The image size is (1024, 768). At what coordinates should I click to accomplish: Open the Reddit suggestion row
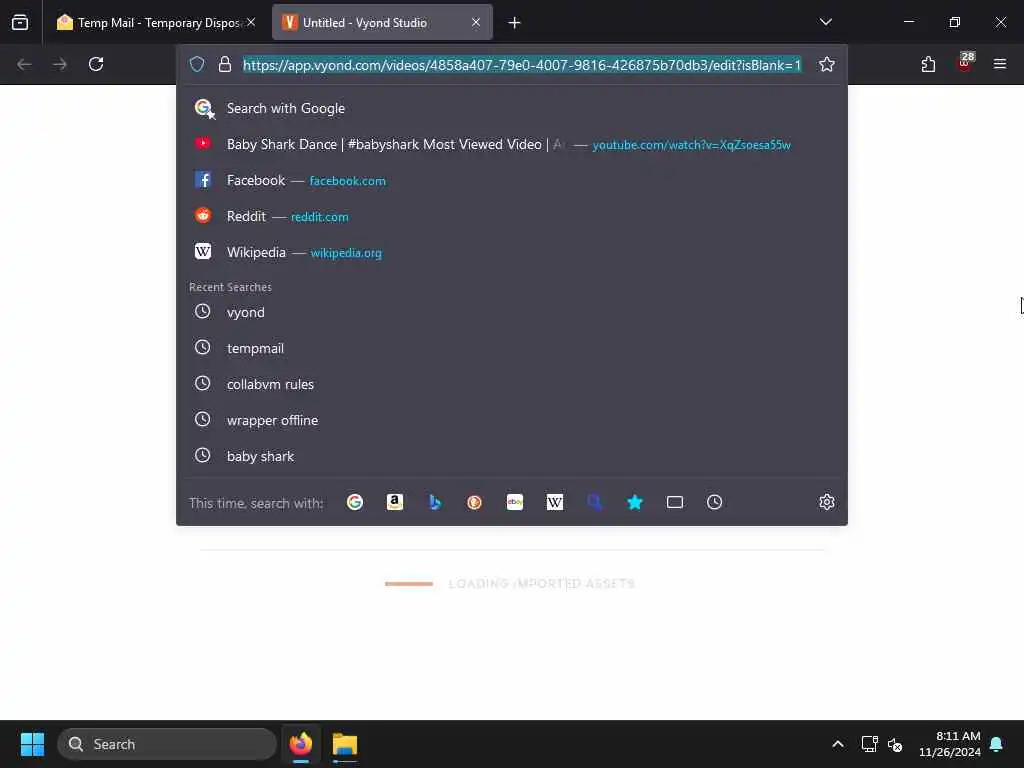pos(512,216)
